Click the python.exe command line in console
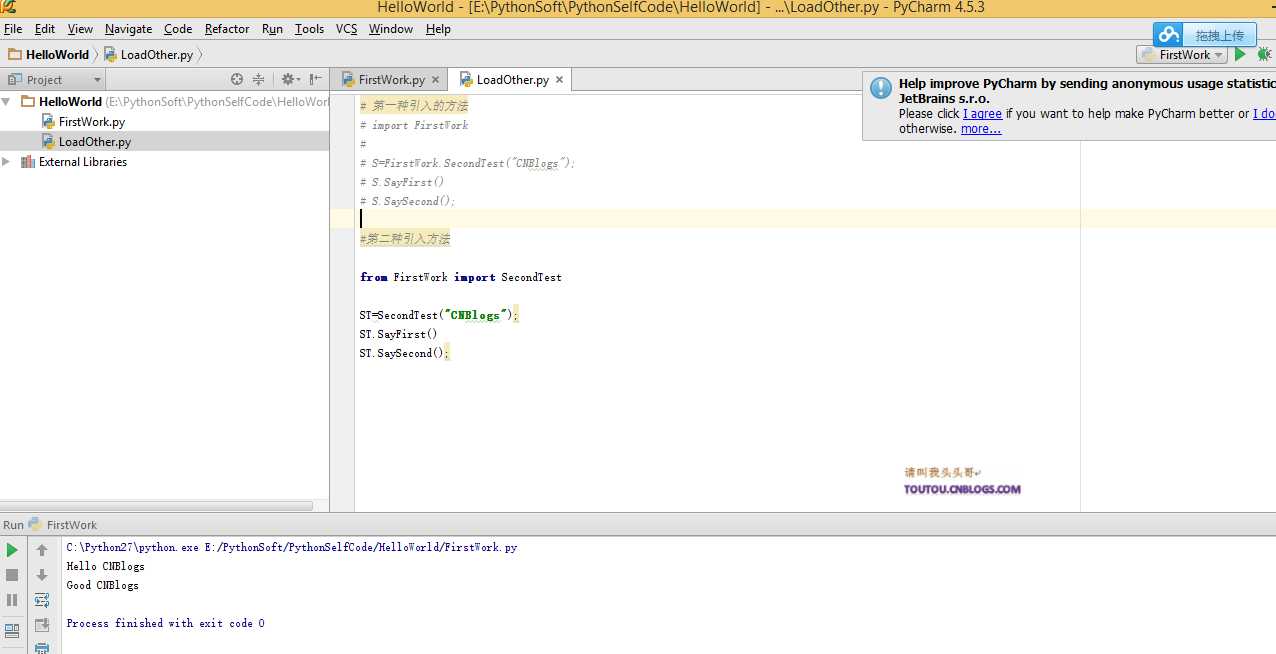The width and height of the screenshot is (1276, 654). (x=292, y=547)
